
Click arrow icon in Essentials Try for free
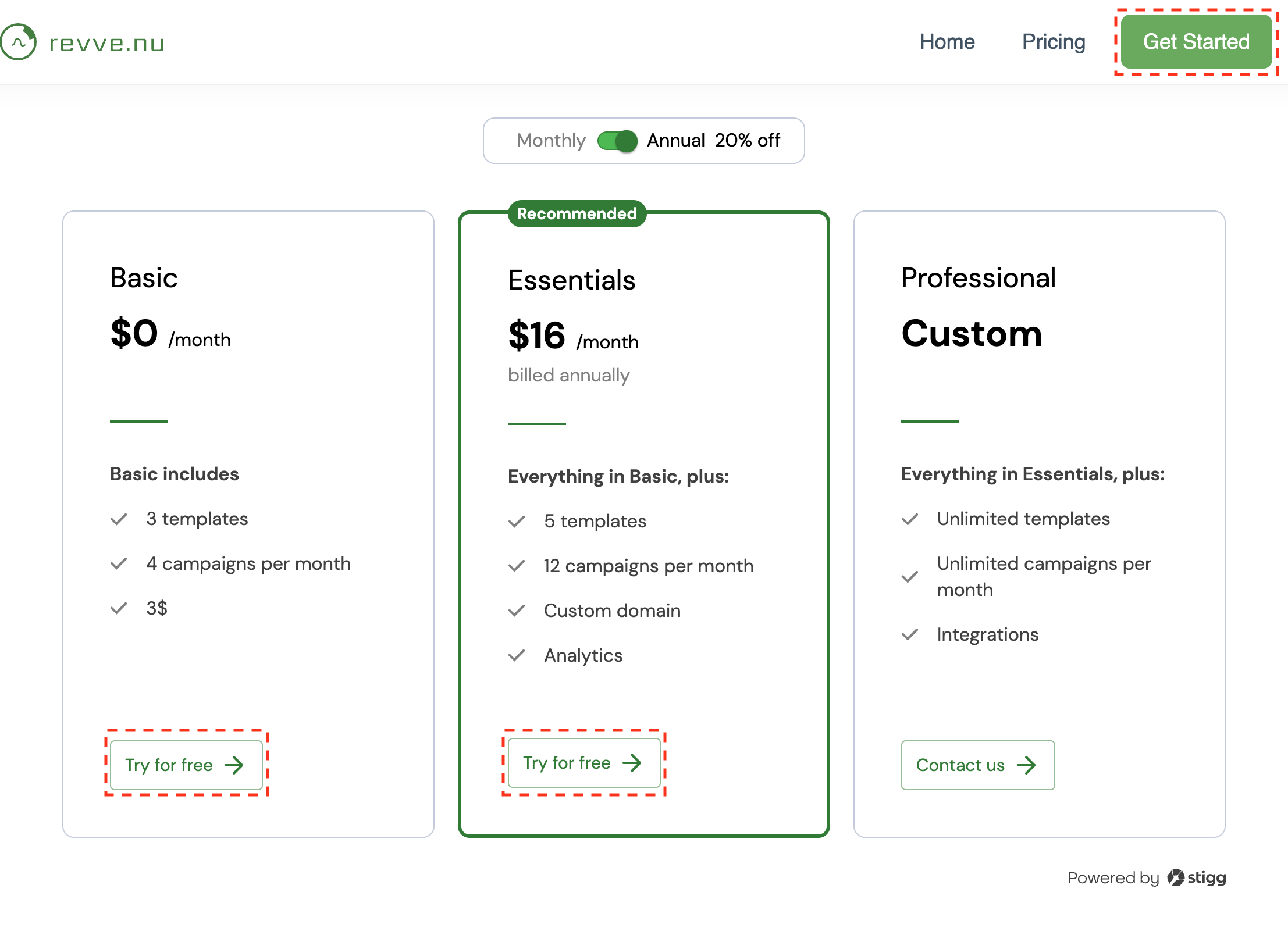[x=632, y=763]
